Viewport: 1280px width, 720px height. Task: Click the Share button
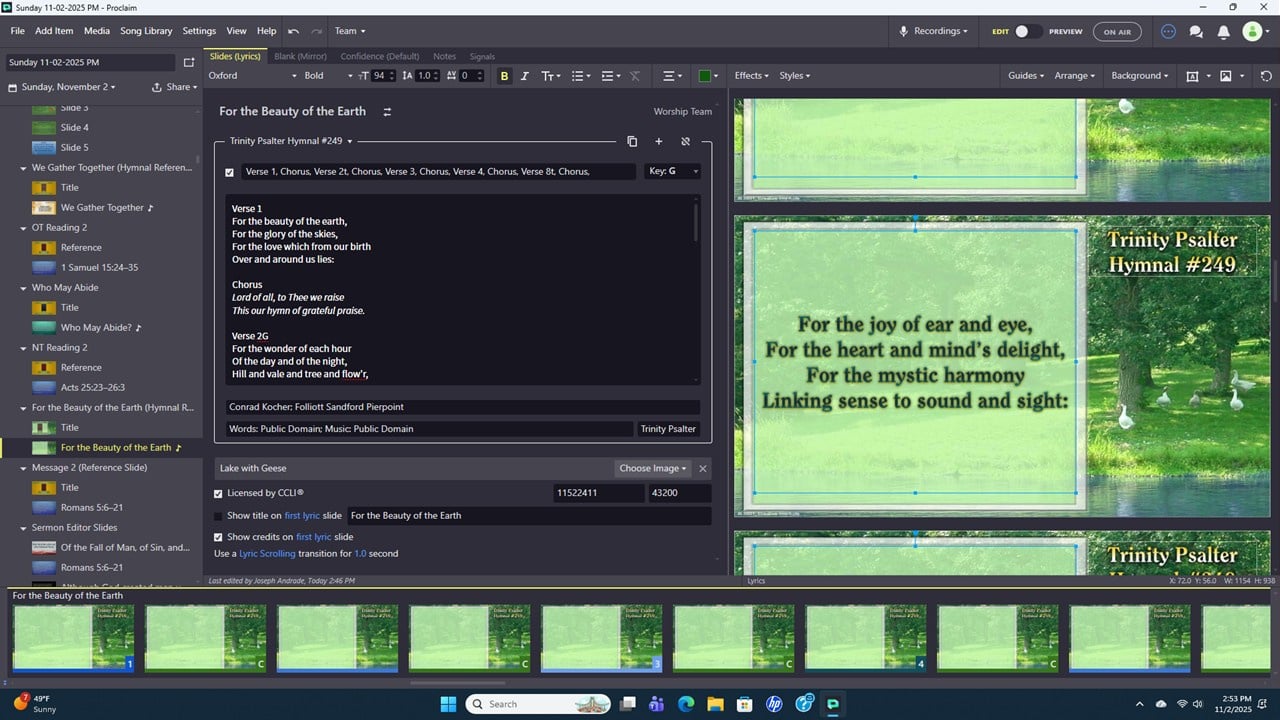pyautogui.click(x=173, y=87)
